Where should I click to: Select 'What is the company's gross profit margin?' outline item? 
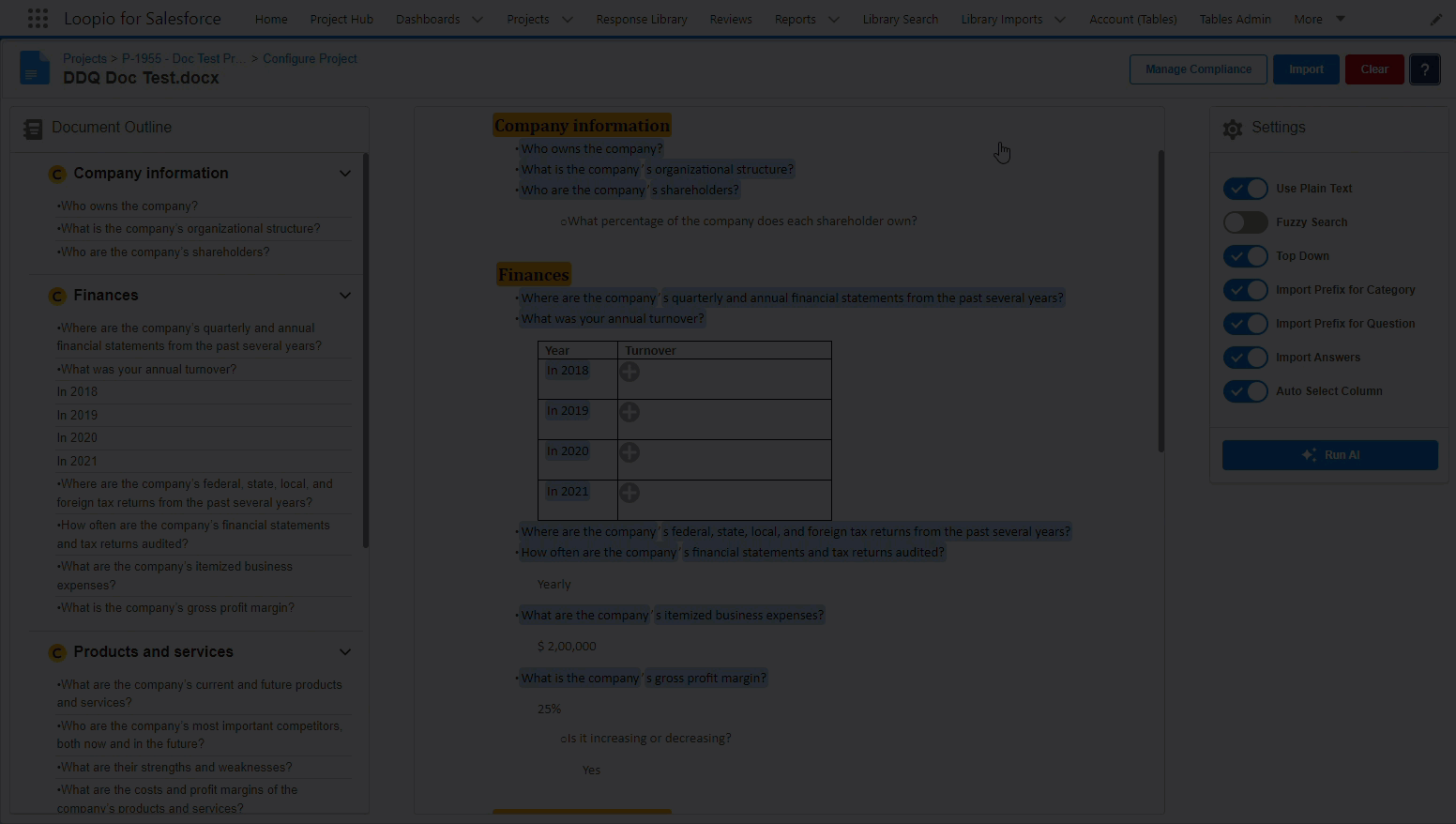click(x=175, y=608)
